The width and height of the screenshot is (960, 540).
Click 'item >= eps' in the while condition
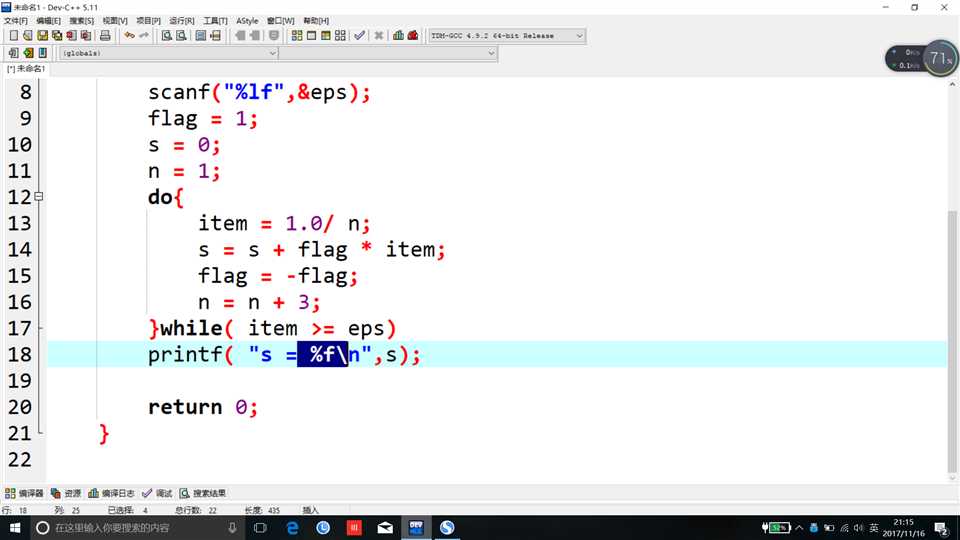click(x=315, y=329)
